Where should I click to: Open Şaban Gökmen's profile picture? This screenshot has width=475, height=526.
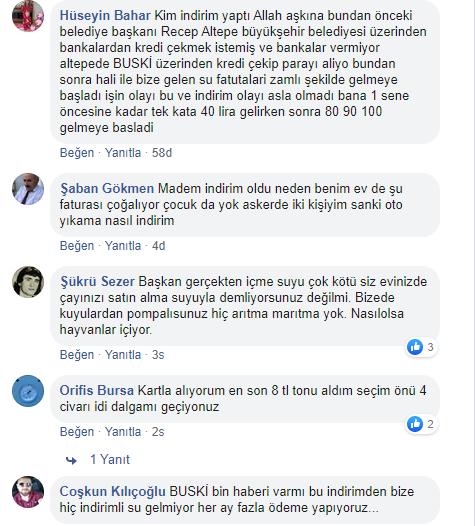pos(28,189)
